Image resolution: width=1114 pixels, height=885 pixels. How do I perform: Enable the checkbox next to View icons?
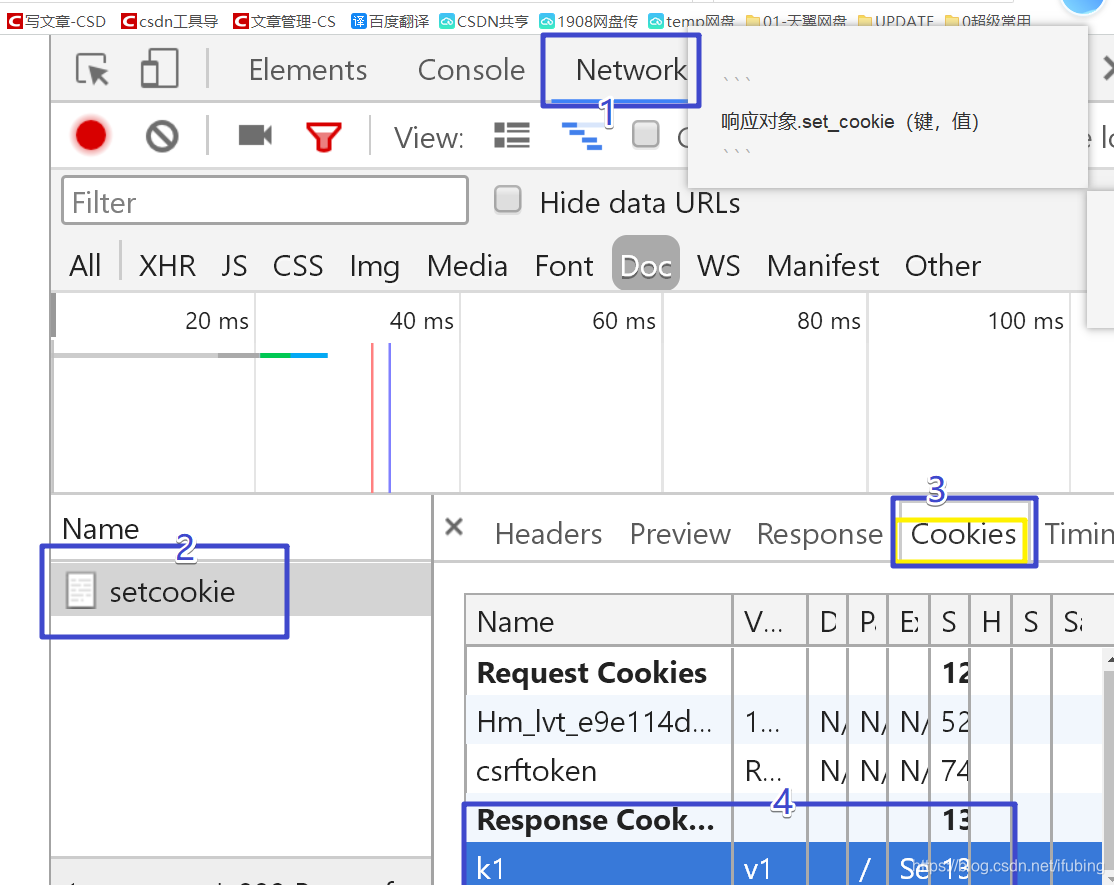pyautogui.click(x=645, y=134)
